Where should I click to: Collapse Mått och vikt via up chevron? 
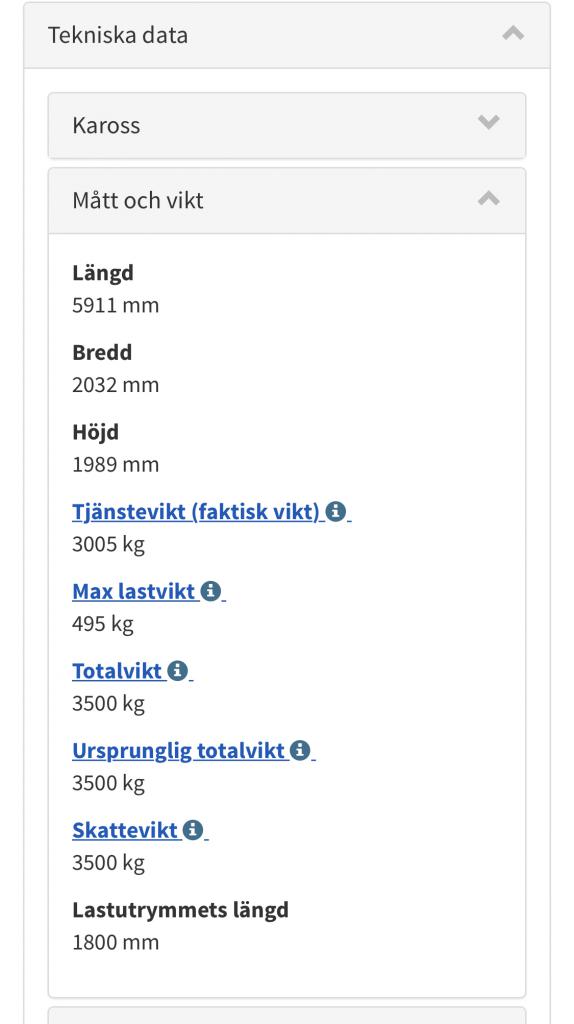tap(488, 199)
